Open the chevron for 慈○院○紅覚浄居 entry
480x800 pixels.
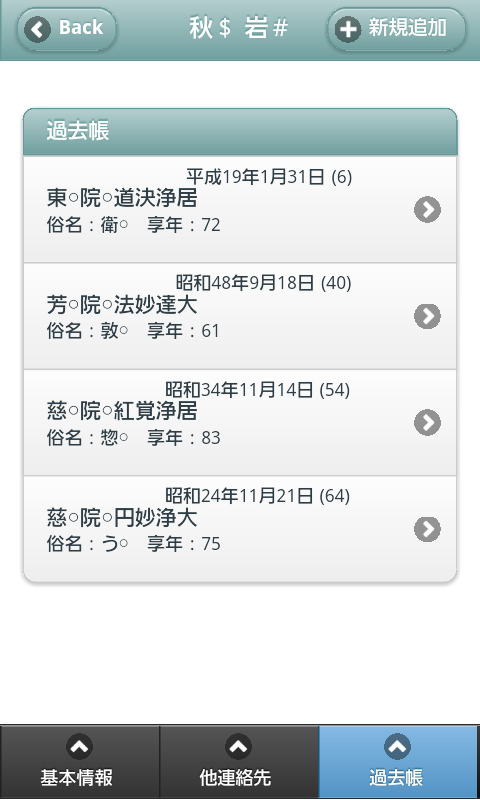pyautogui.click(x=427, y=422)
